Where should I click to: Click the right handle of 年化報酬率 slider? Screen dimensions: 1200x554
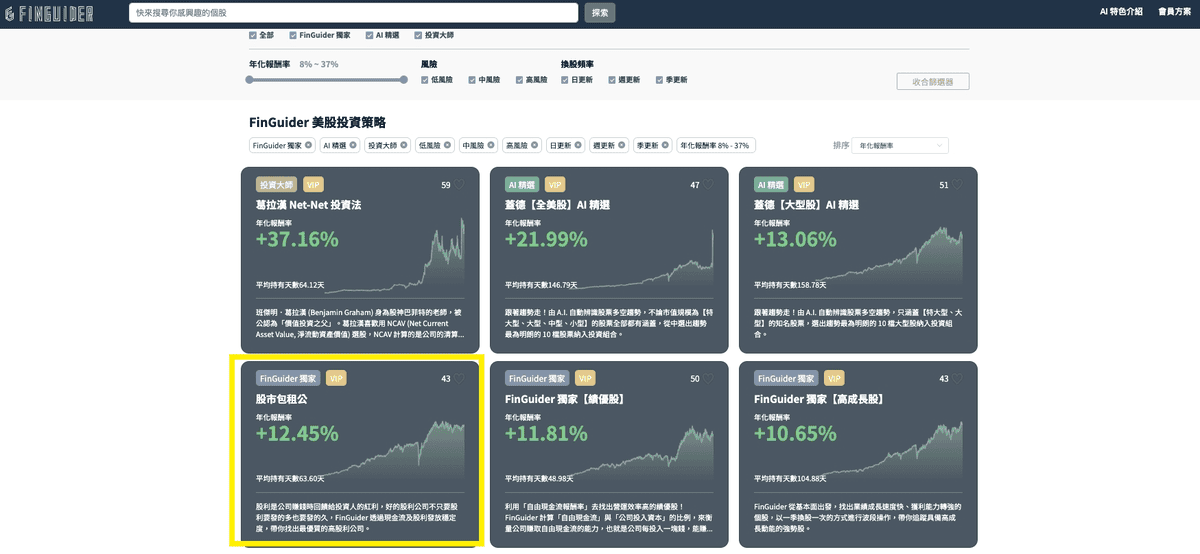click(404, 80)
